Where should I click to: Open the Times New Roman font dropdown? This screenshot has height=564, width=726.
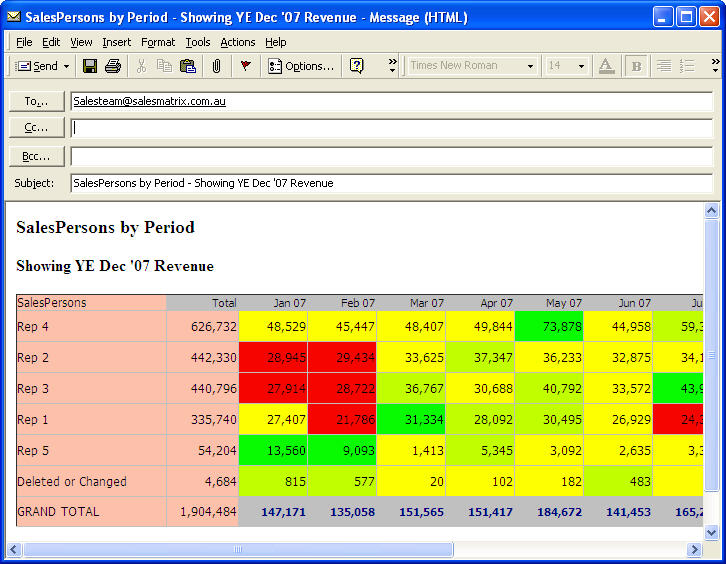click(x=530, y=66)
